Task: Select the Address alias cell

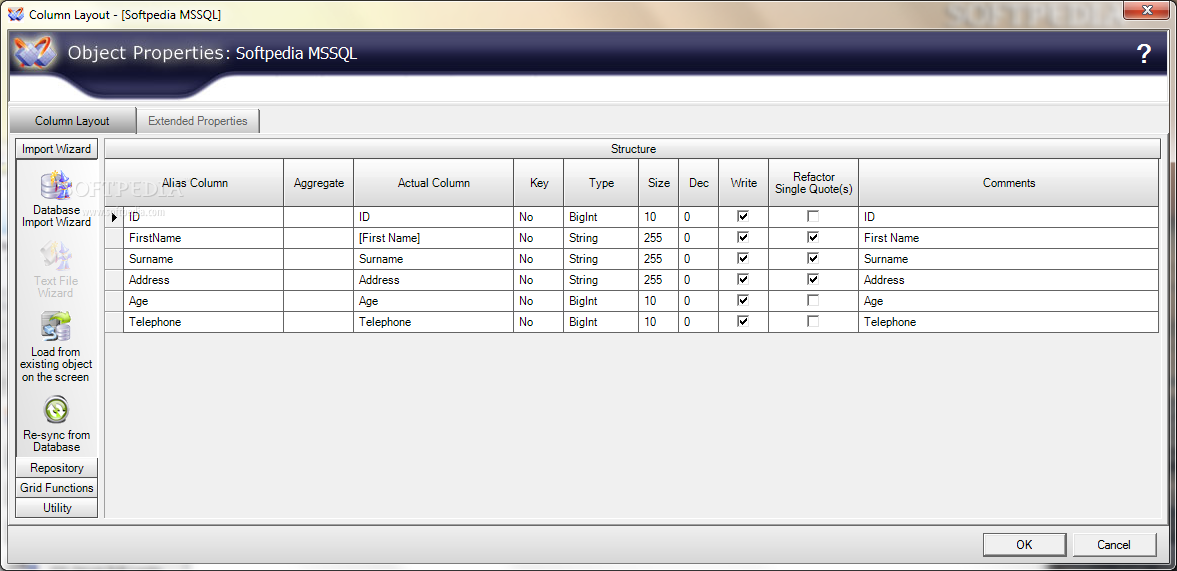Action: pos(203,280)
